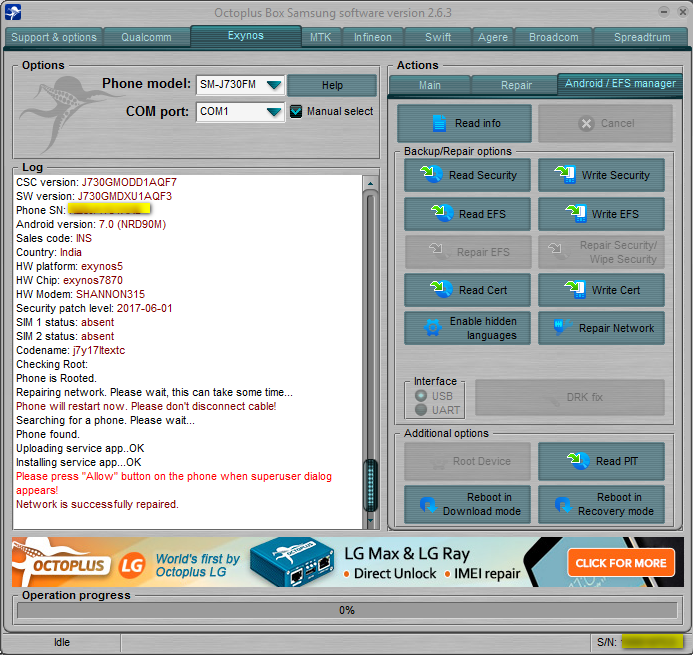693x655 pixels.
Task: Click the 'Codename: j7y17ltextc' log line
Action: click(x=71, y=350)
